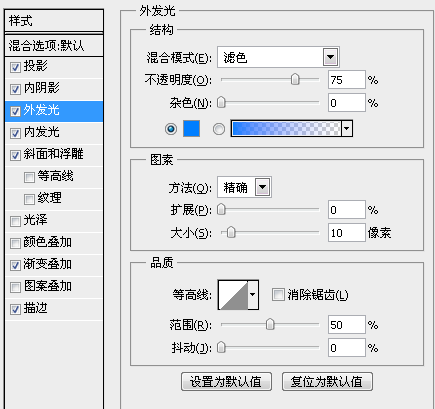
Task: Select the 投影 style row
Action: (x=54, y=67)
